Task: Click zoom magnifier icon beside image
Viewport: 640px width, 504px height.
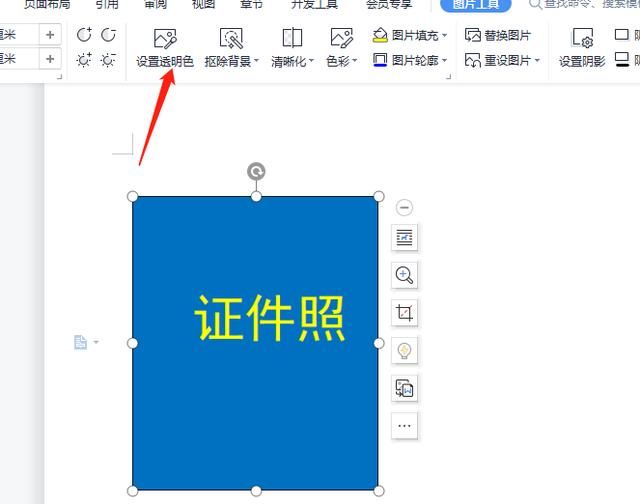Action: (x=404, y=275)
